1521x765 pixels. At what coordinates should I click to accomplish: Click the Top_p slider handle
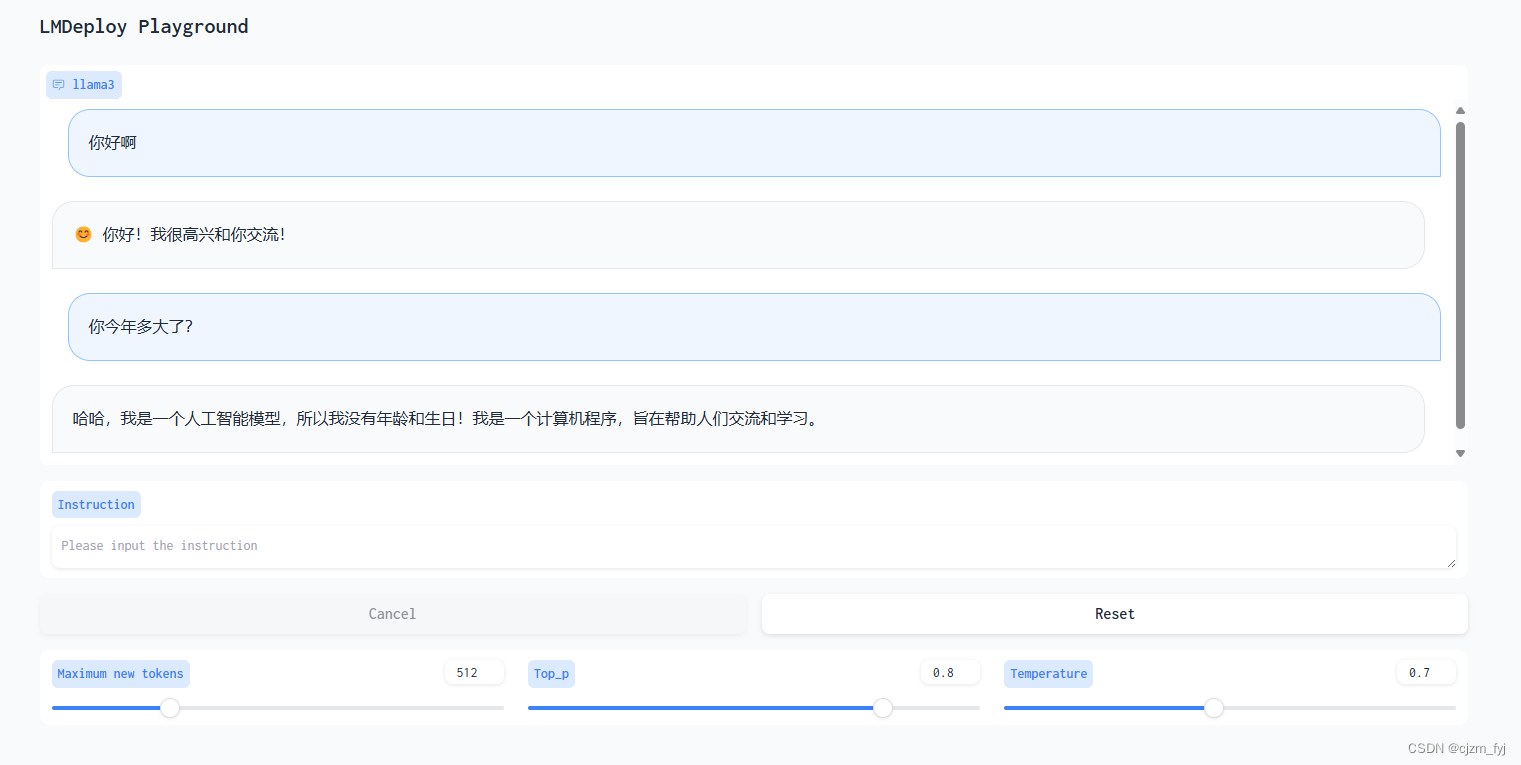(883, 707)
